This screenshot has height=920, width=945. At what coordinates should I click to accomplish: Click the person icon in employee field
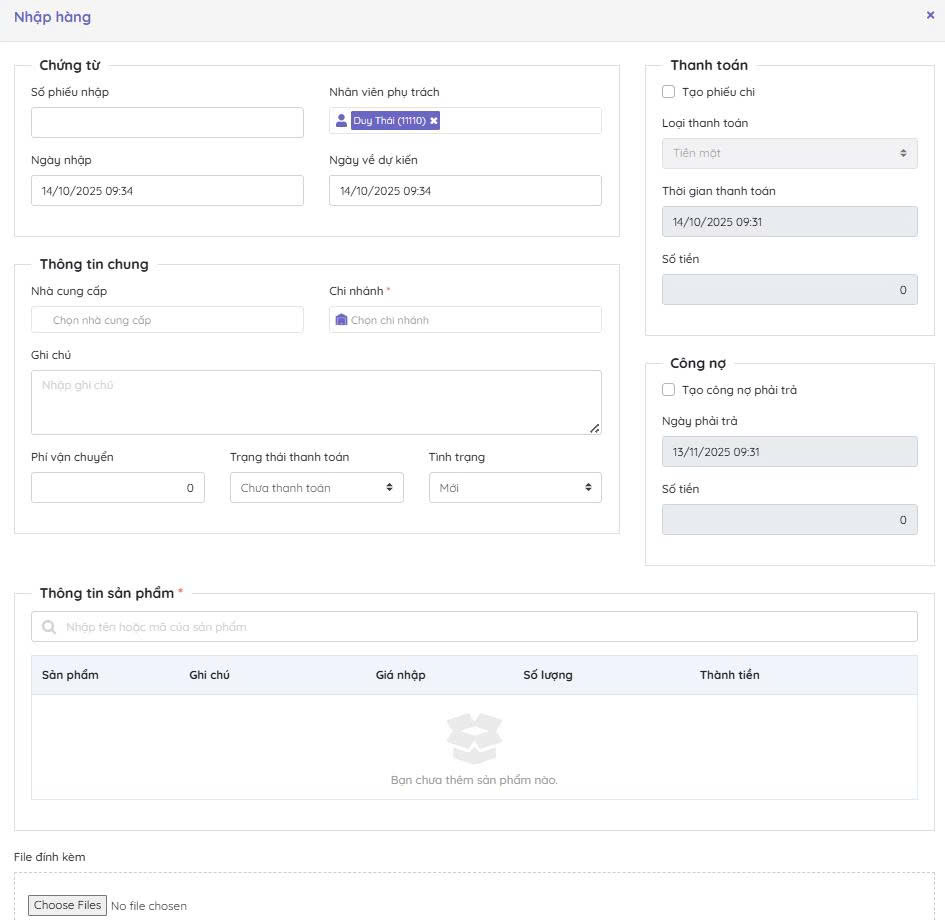click(341, 121)
